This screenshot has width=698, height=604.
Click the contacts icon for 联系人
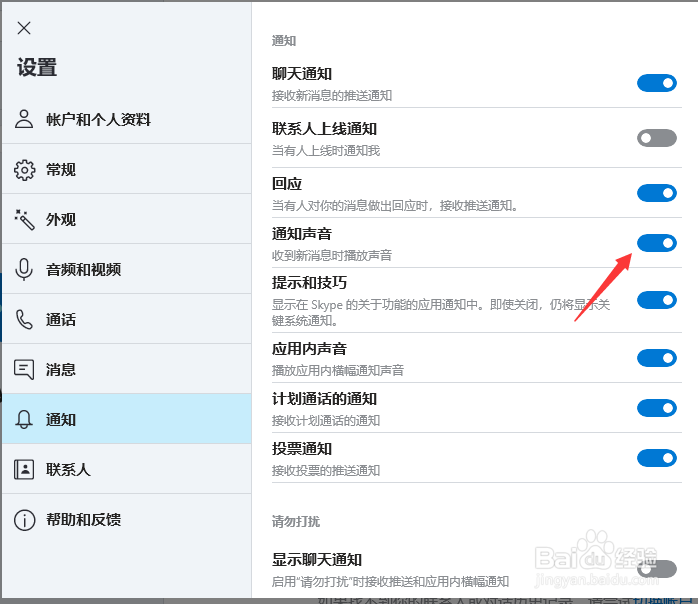(x=25, y=470)
